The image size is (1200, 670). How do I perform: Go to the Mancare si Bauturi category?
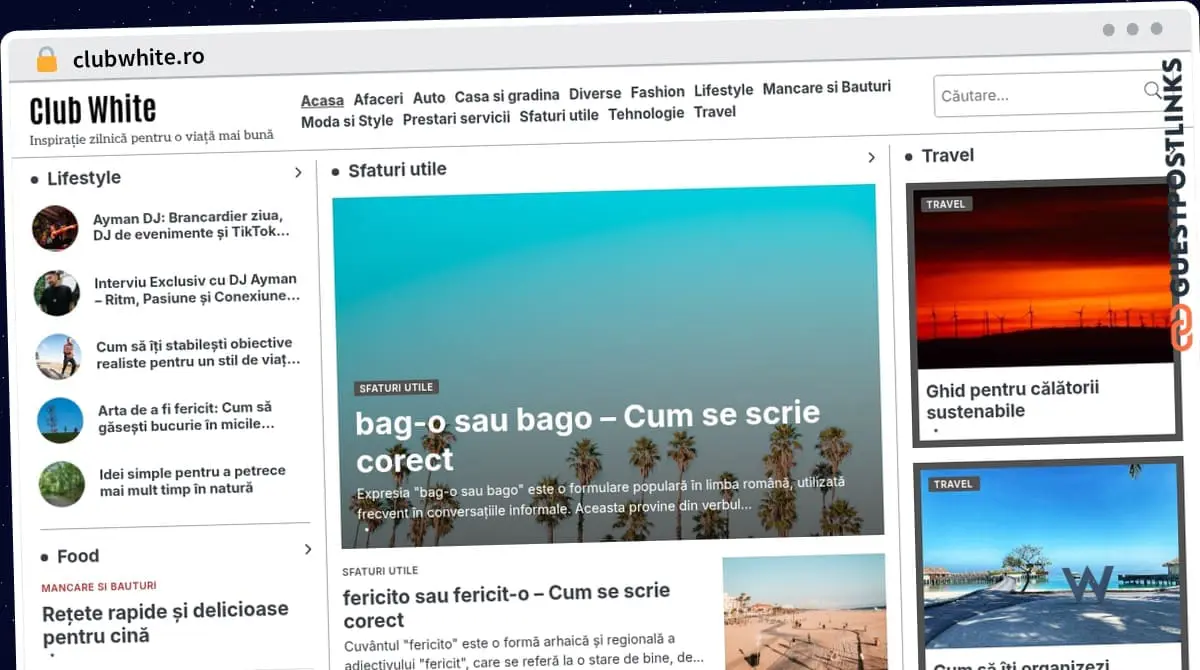[x=826, y=88]
